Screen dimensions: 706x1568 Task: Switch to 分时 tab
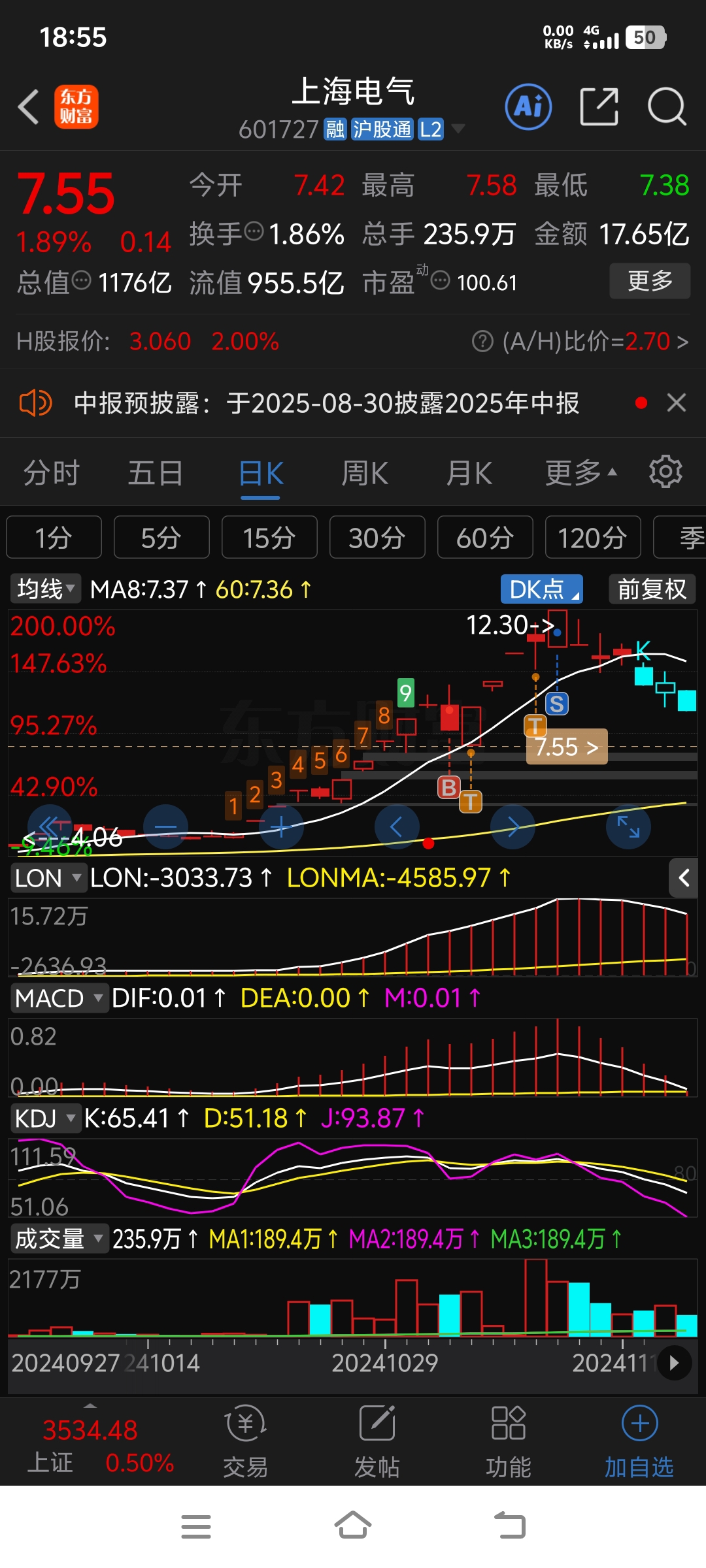[x=52, y=472]
